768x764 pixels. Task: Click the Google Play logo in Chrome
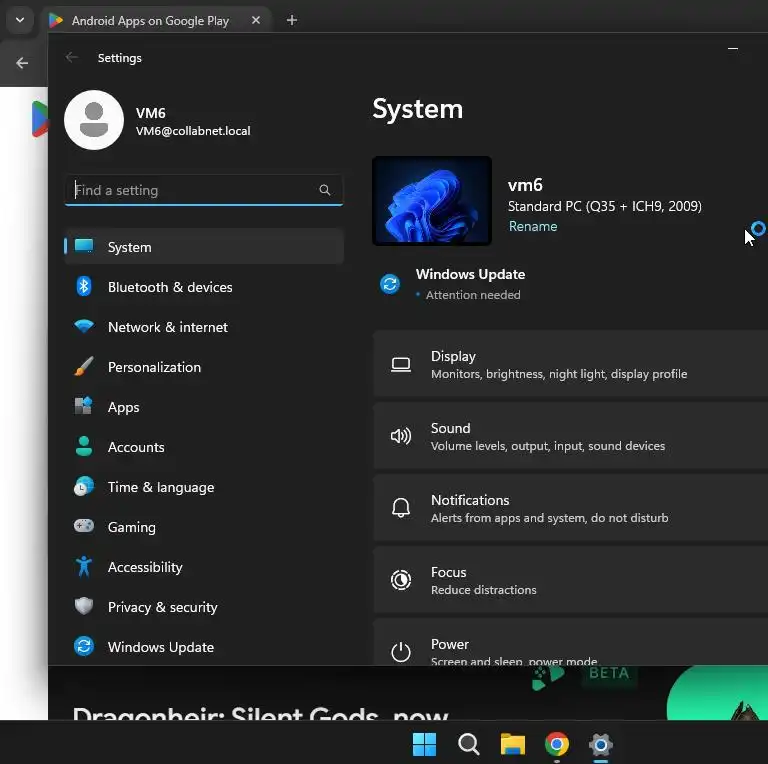[40, 119]
